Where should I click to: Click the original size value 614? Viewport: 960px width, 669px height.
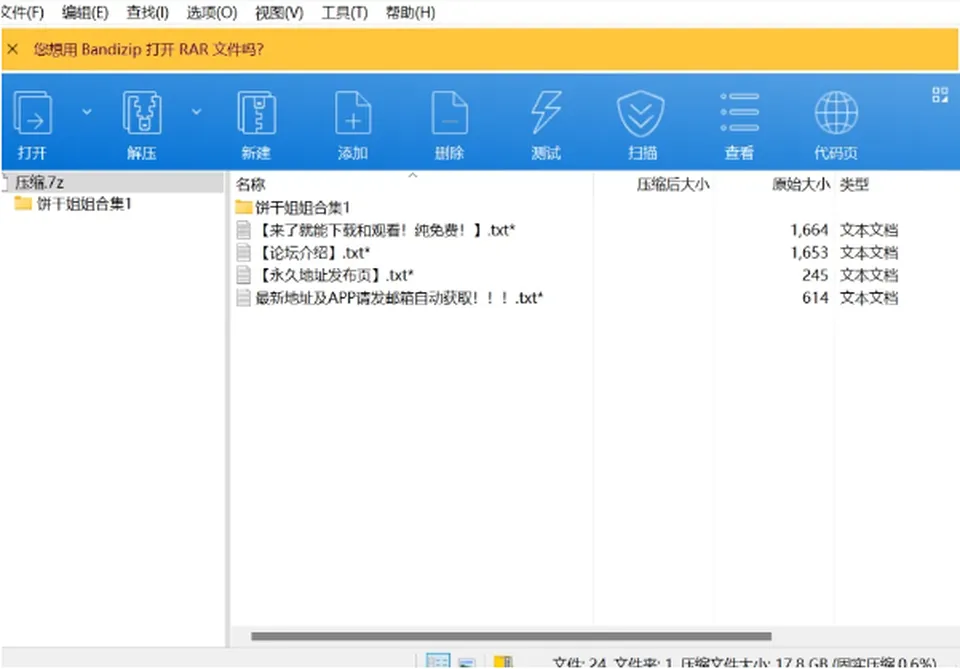tap(815, 298)
